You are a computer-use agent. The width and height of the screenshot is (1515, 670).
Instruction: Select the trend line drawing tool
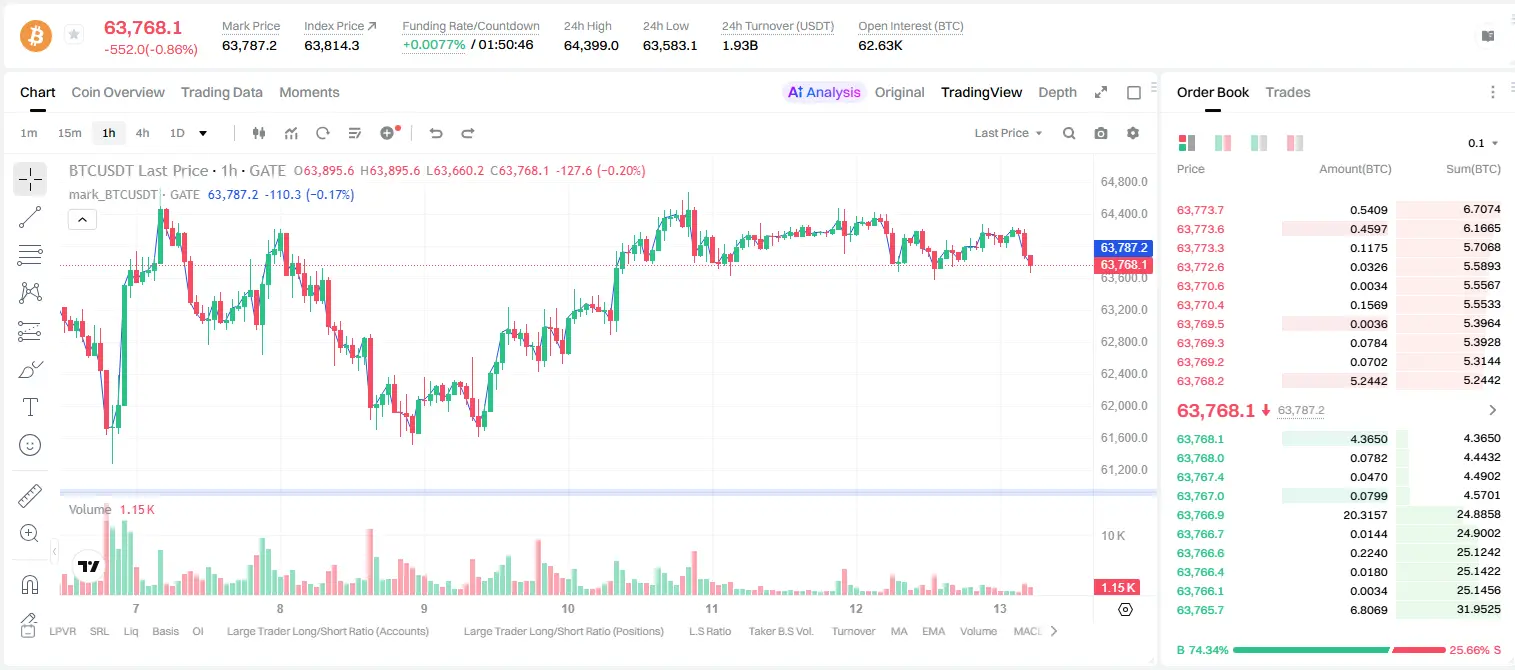tap(30, 217)
